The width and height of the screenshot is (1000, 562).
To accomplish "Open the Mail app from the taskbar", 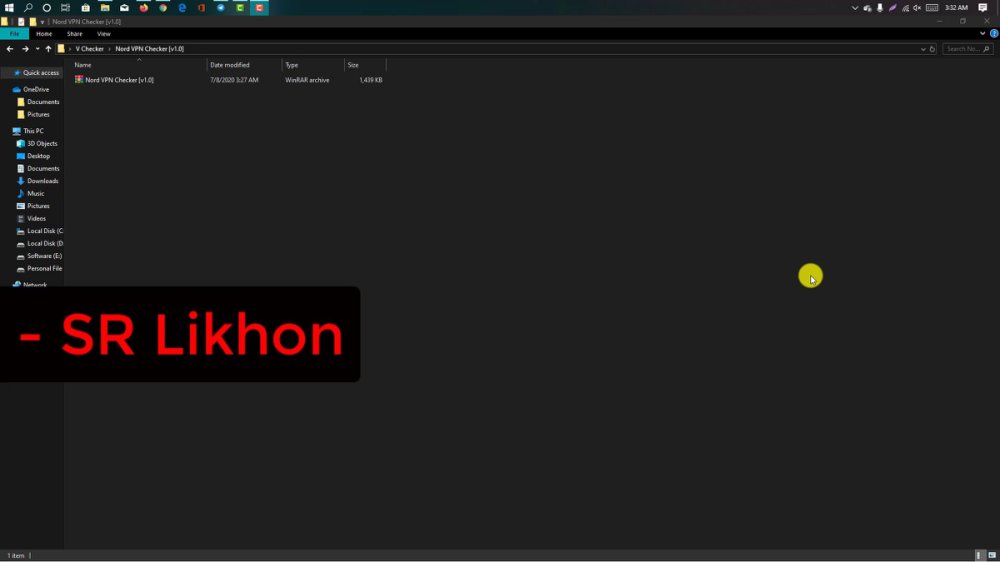I will coord(124,8).
